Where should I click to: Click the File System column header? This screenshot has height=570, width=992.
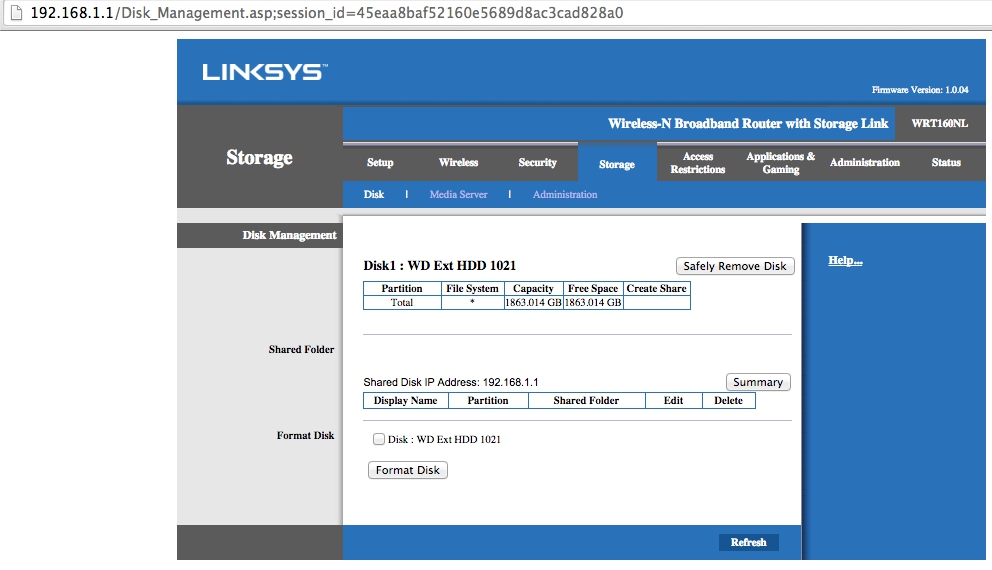click(x=472, y=288)
